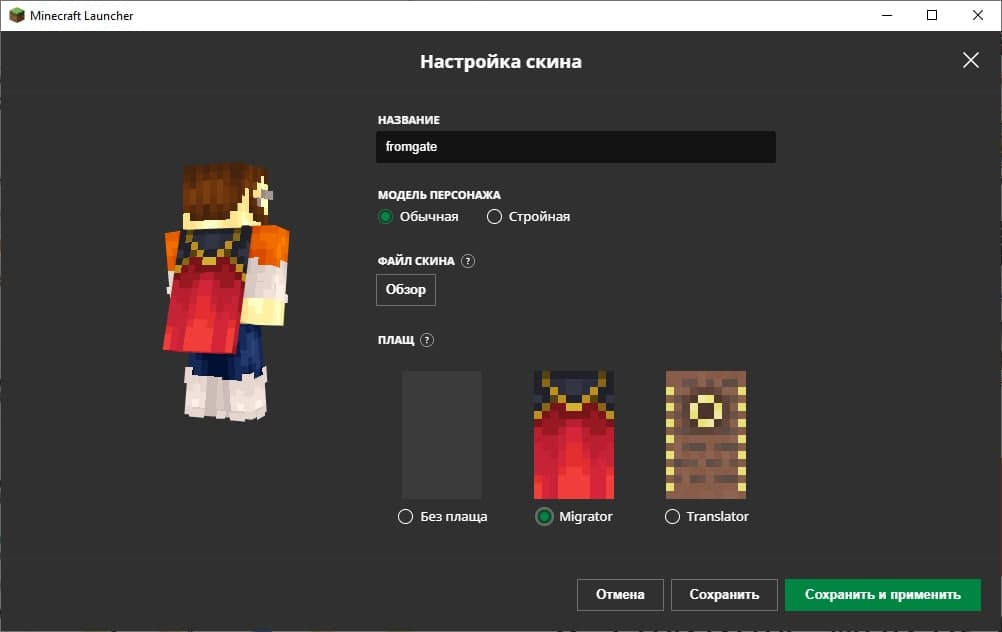Select the Translator cape thumbnail
Viewport: 1002px width, 632px height.
tap(705, 435)
